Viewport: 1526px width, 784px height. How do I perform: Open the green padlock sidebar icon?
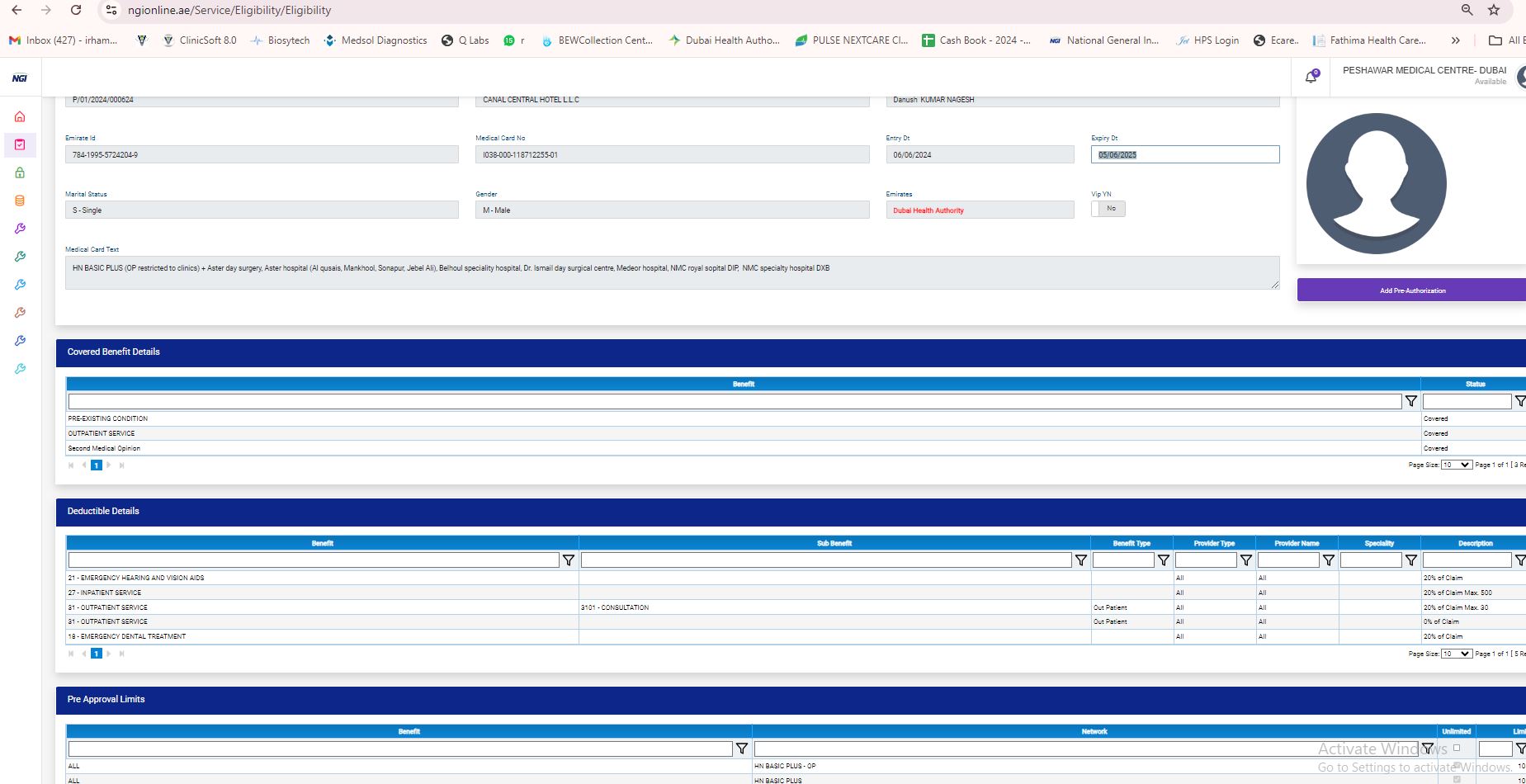(x=20, y=172)
